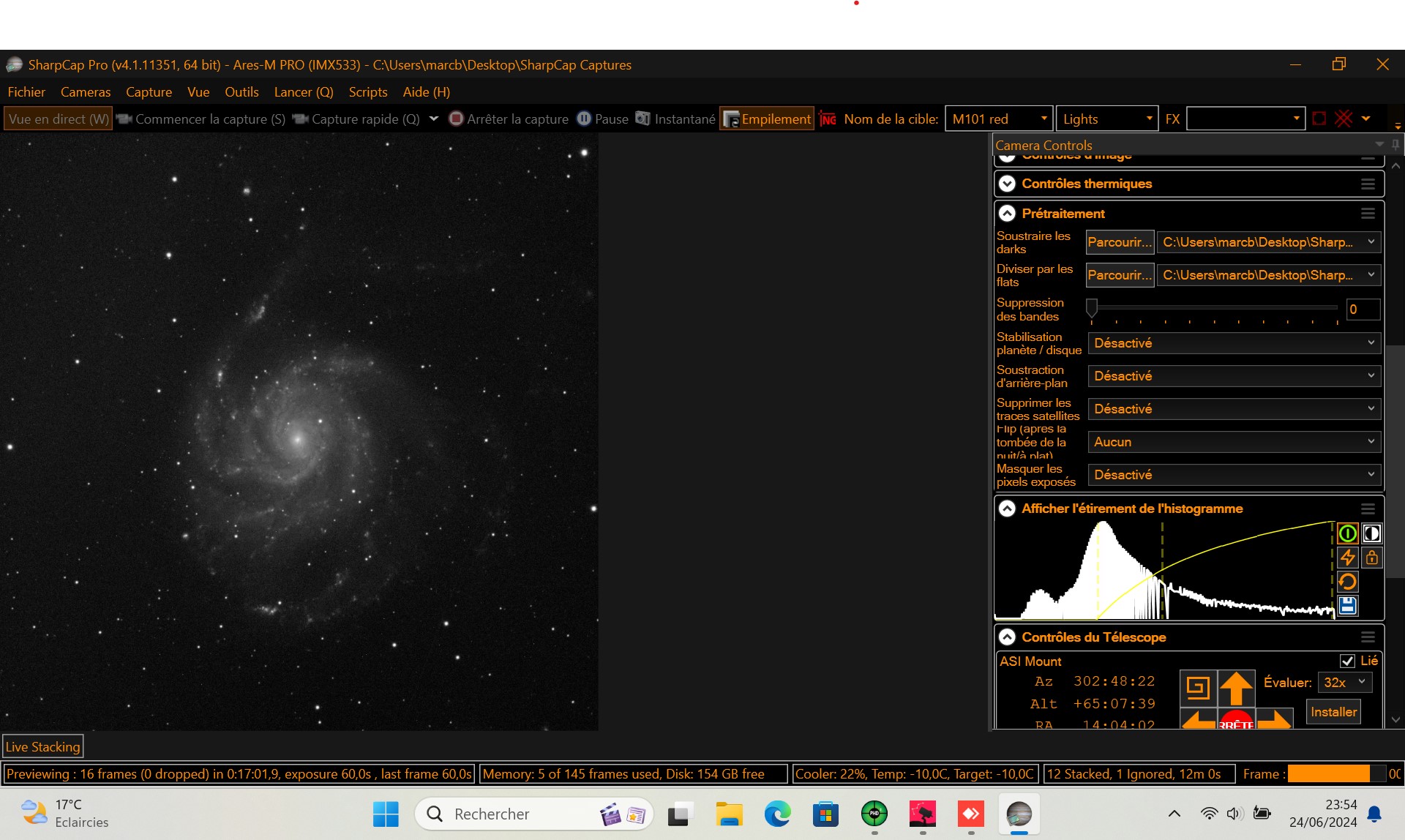Toggle the histogram stretch power icon
Screen dimensions: 1405x840
(x=1348, y=533)
